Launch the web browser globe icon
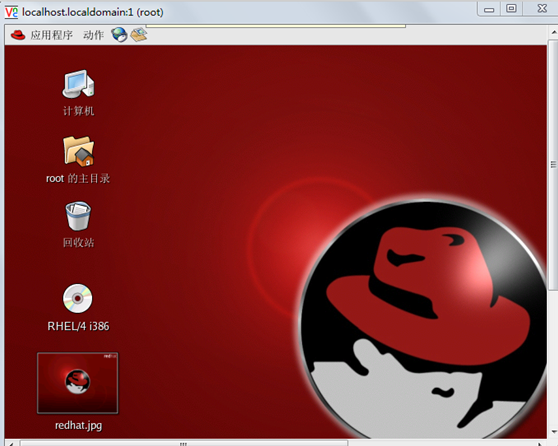The height and width of the screenshot is (446, 558). [x=119, y=35]
